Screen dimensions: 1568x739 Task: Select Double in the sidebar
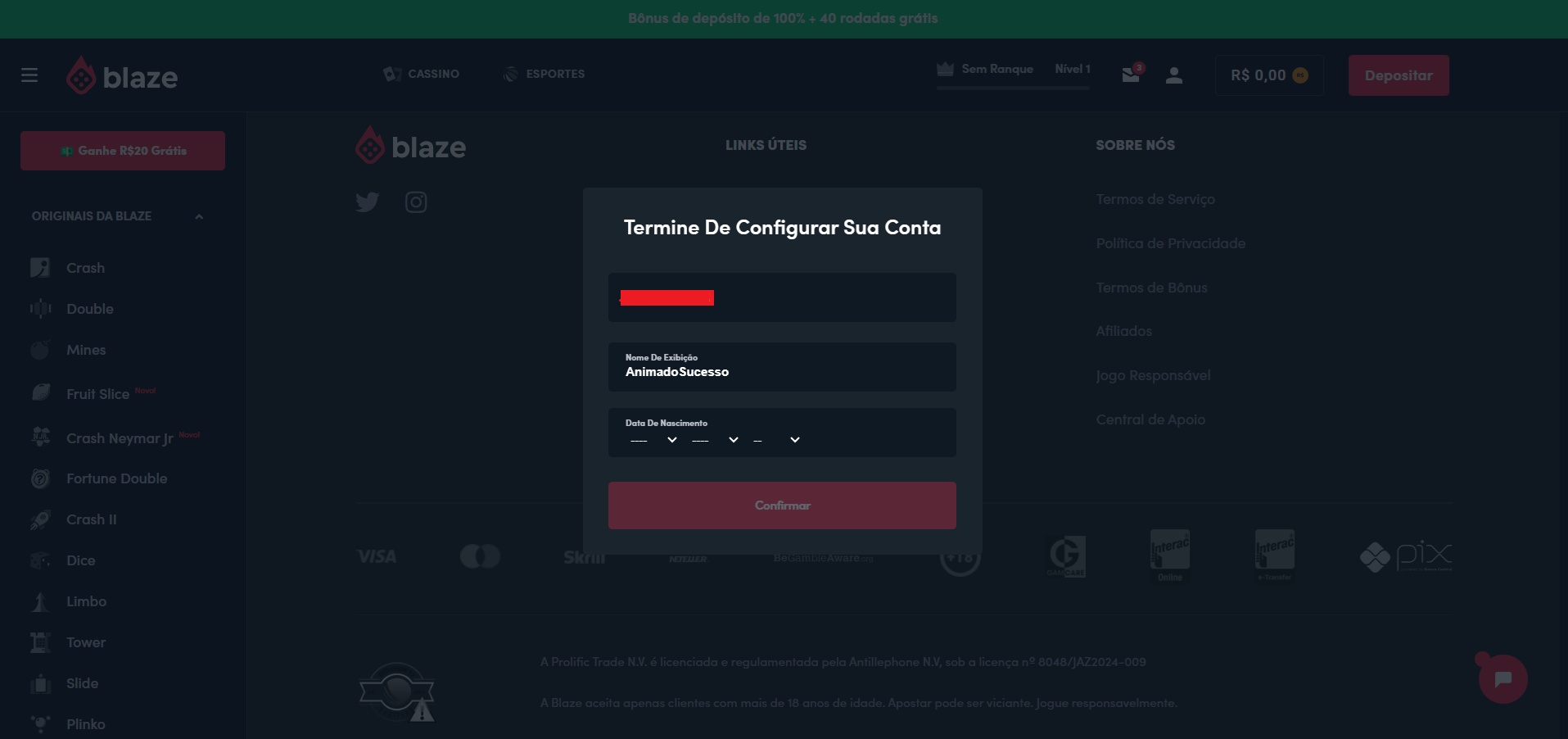click(x=90, y=309)
